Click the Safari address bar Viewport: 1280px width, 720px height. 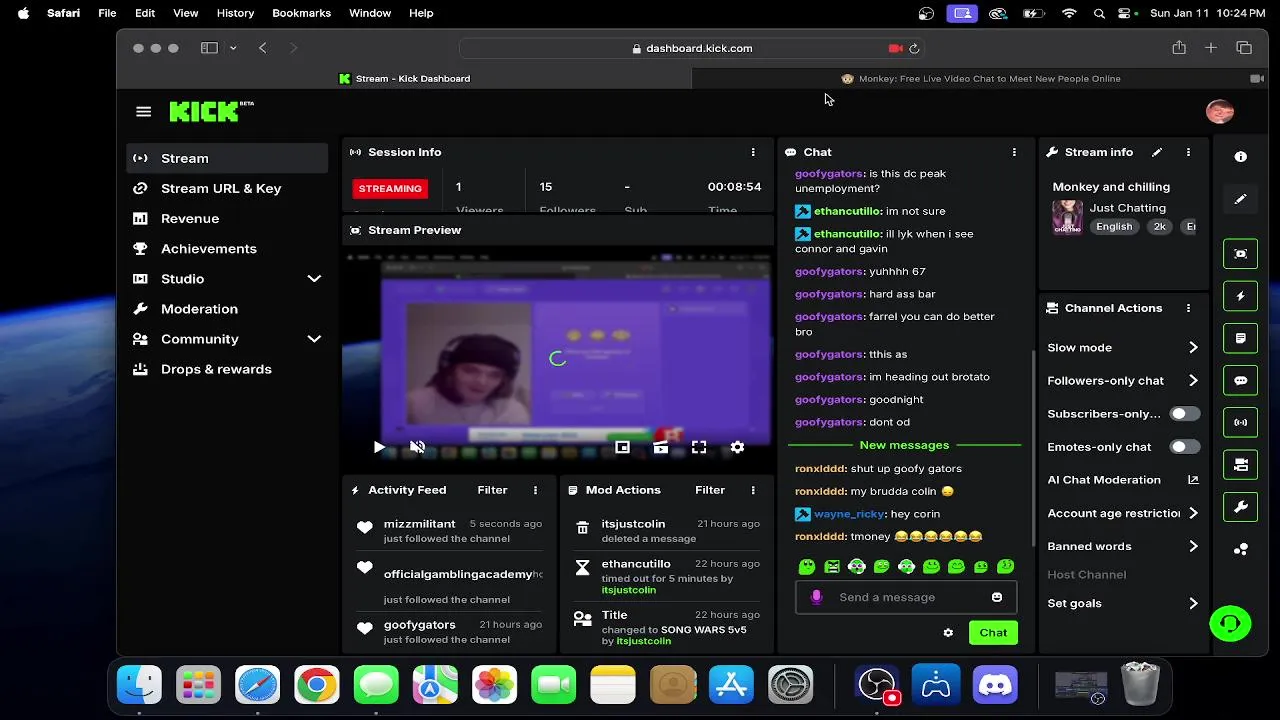pos(693,48)
